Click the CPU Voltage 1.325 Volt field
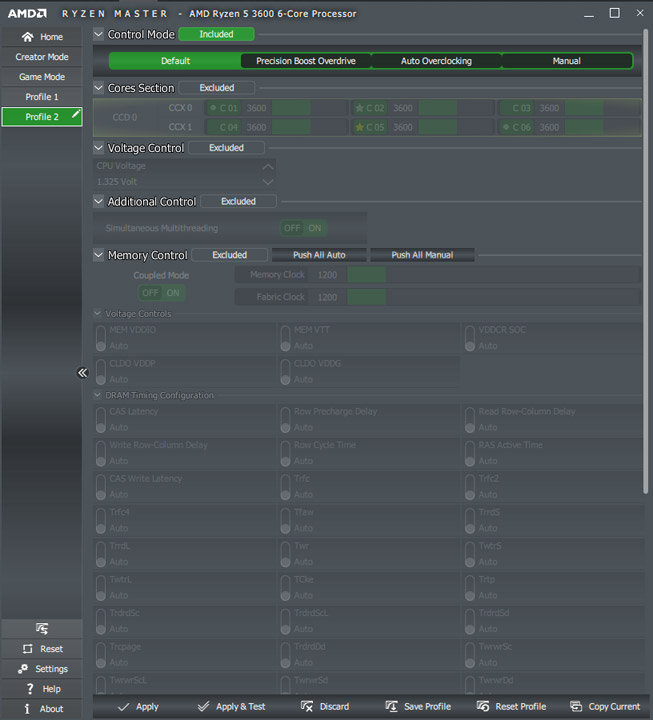 tap(185, 174)
